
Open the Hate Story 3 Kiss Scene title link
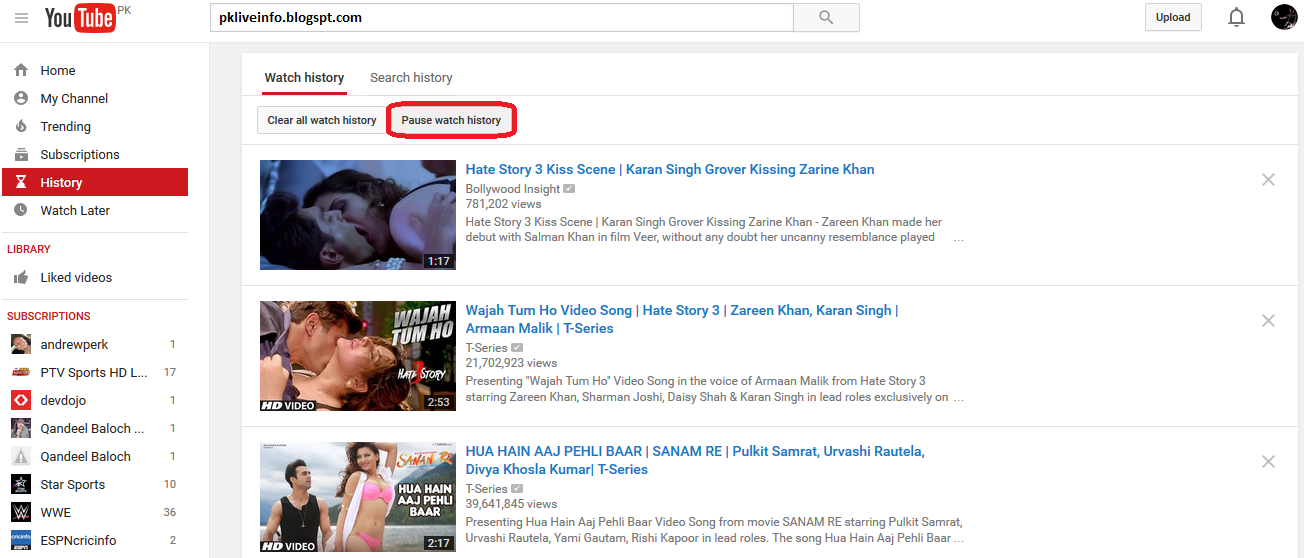point(670,169)
